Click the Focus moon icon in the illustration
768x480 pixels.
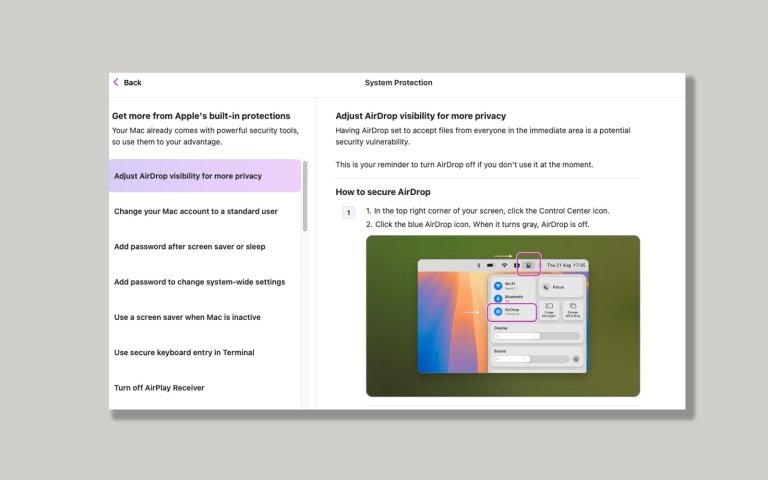(x=547, y=287)
